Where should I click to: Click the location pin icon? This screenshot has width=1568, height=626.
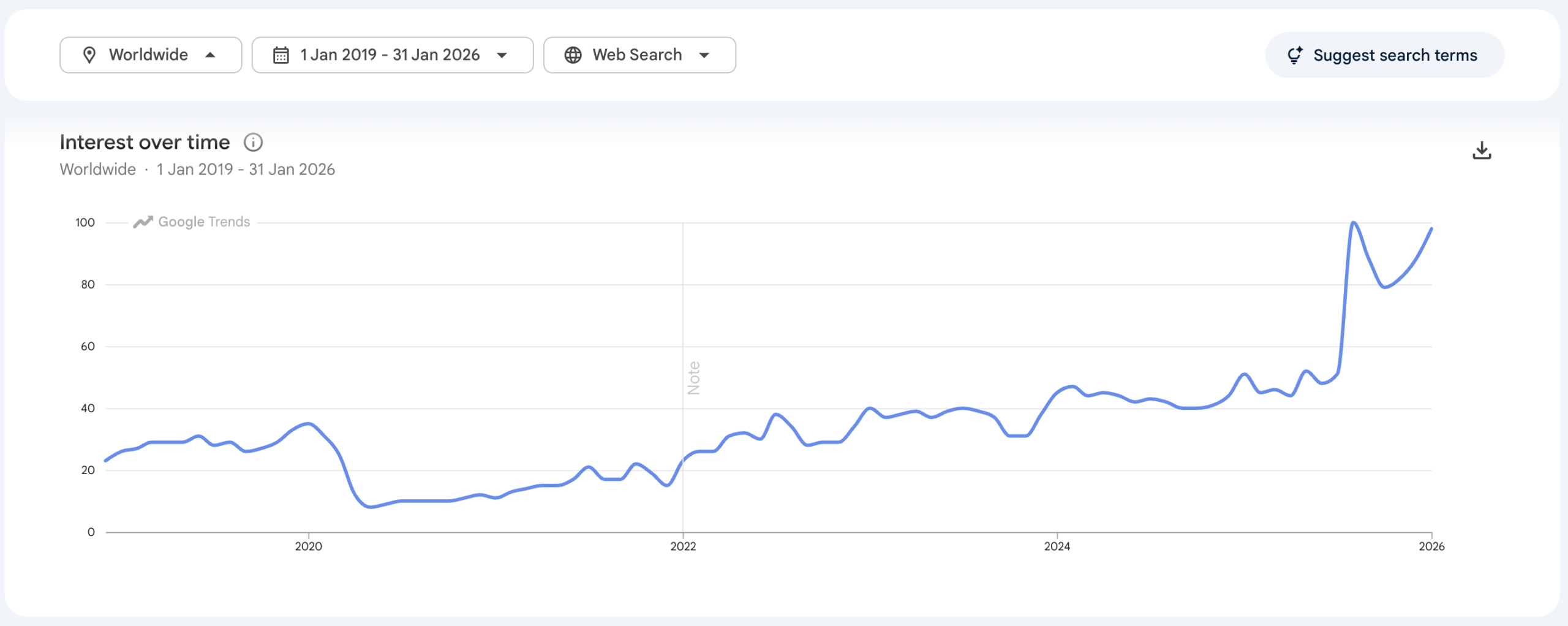89,55
